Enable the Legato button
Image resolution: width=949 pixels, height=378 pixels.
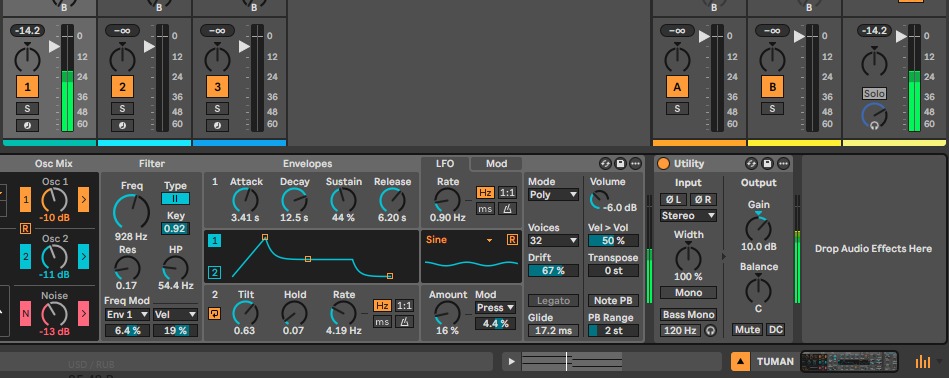pyautogui.click(x=553, y=301)
